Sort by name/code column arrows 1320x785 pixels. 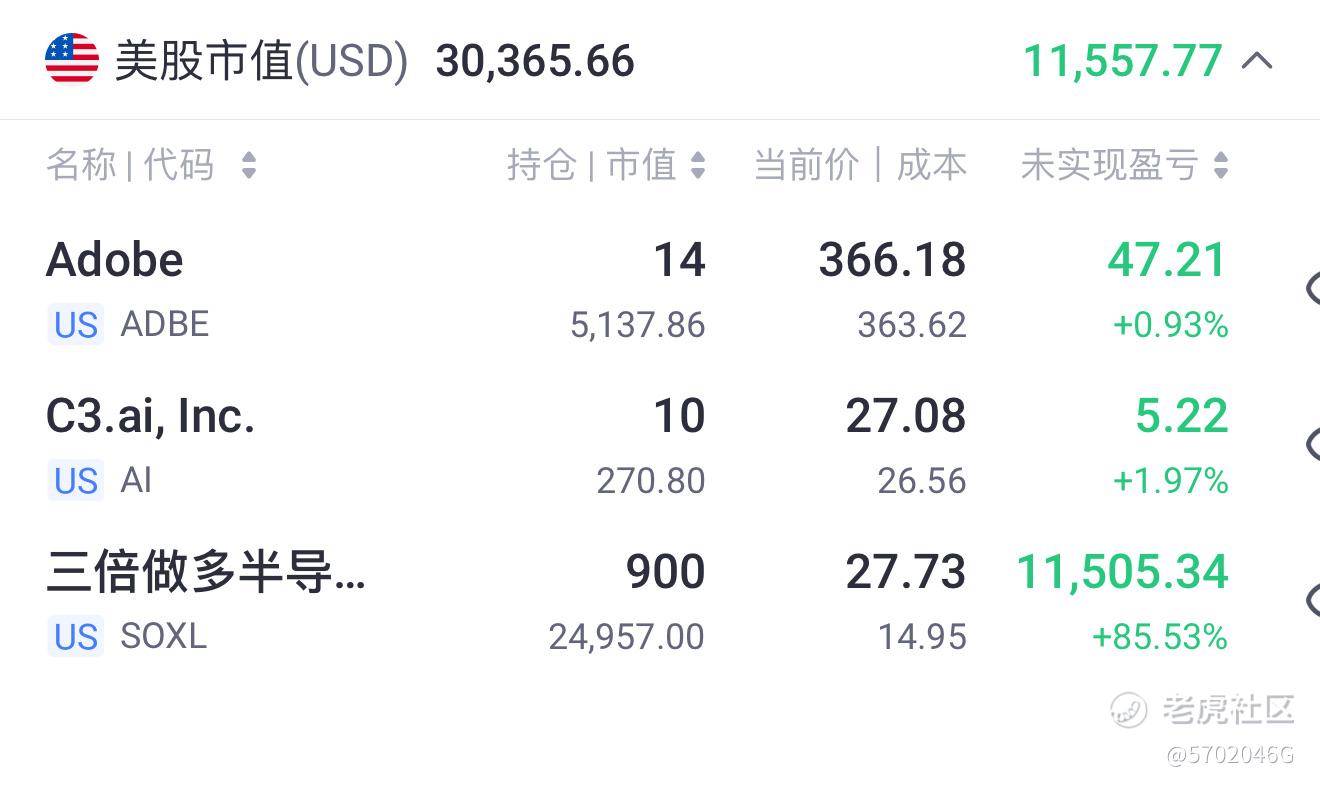click(x=249, y=165)
